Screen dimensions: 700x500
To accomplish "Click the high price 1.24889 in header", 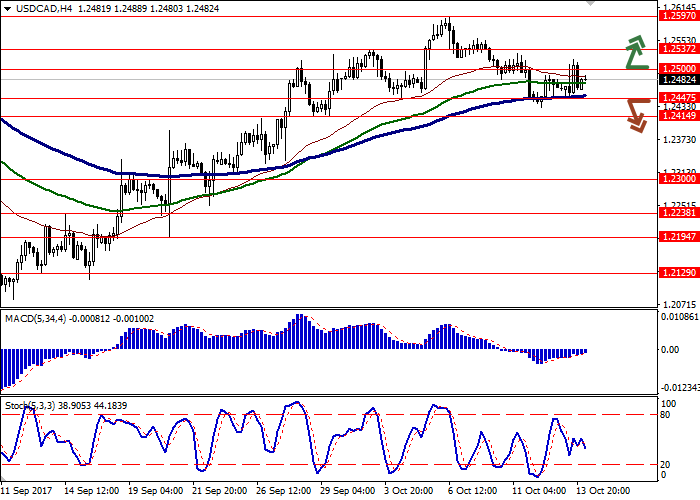I will tap(130, 8).
